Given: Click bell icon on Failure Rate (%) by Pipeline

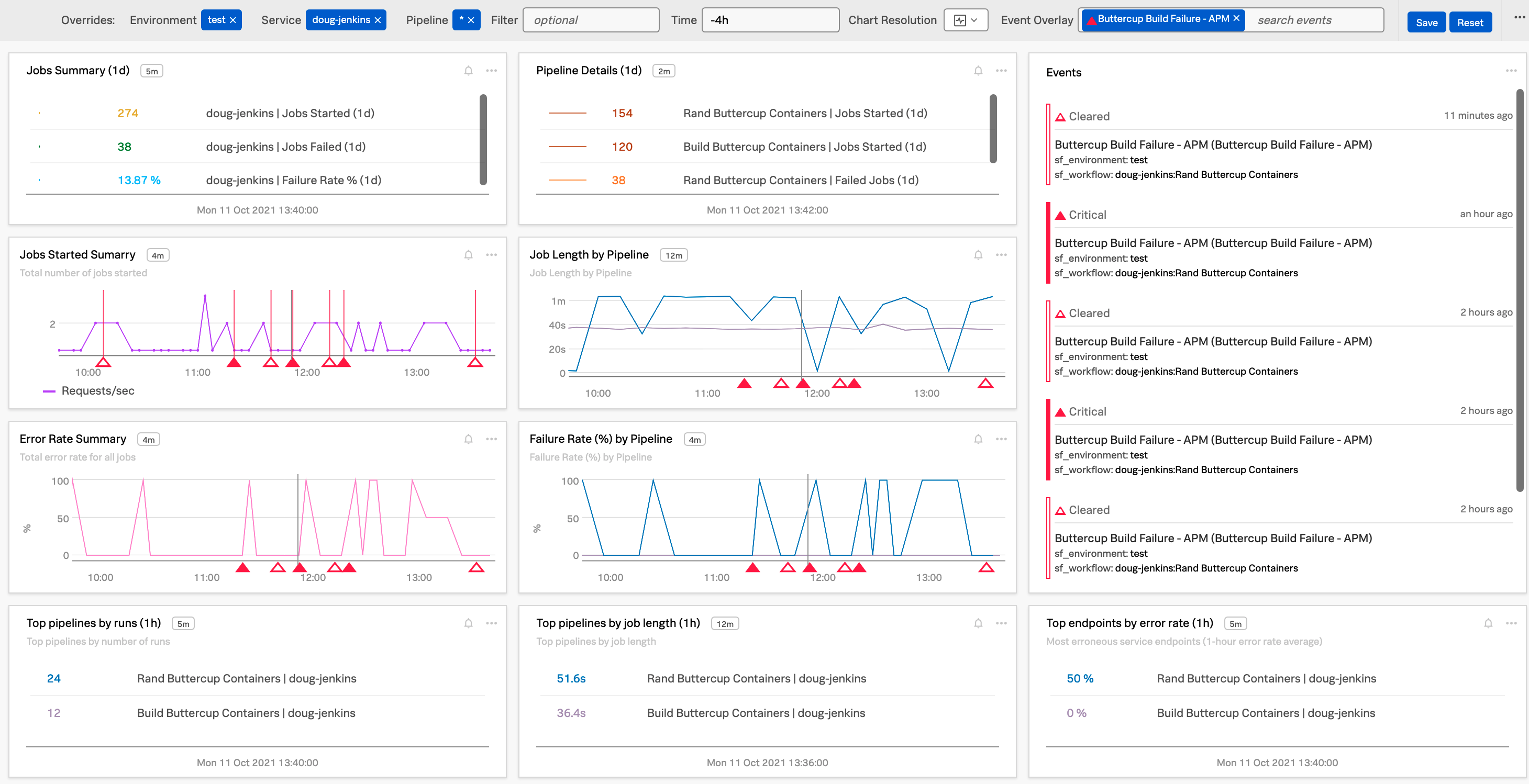Looking at the screenshot, I should pyautogui.click(x=978, y=440).
